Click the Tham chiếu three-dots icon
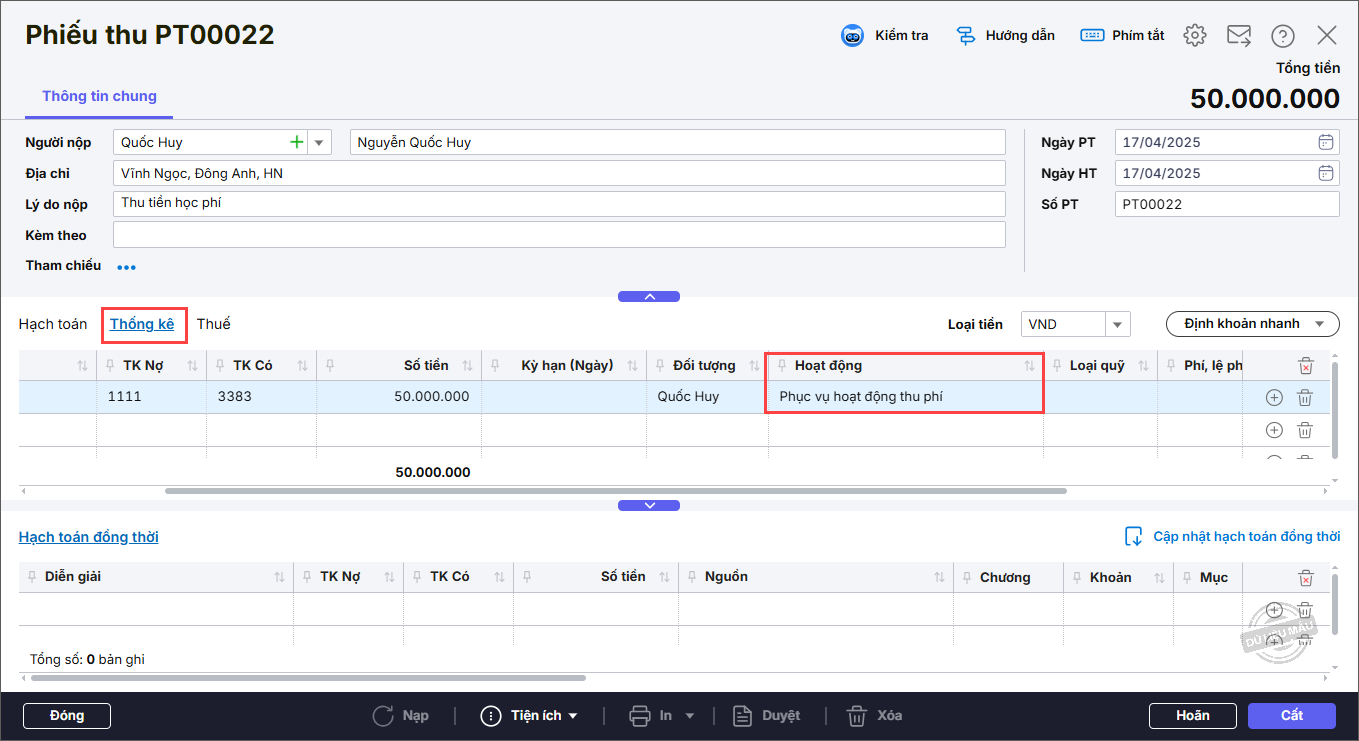Screen dimensions: 1359x741 point(127,267)
